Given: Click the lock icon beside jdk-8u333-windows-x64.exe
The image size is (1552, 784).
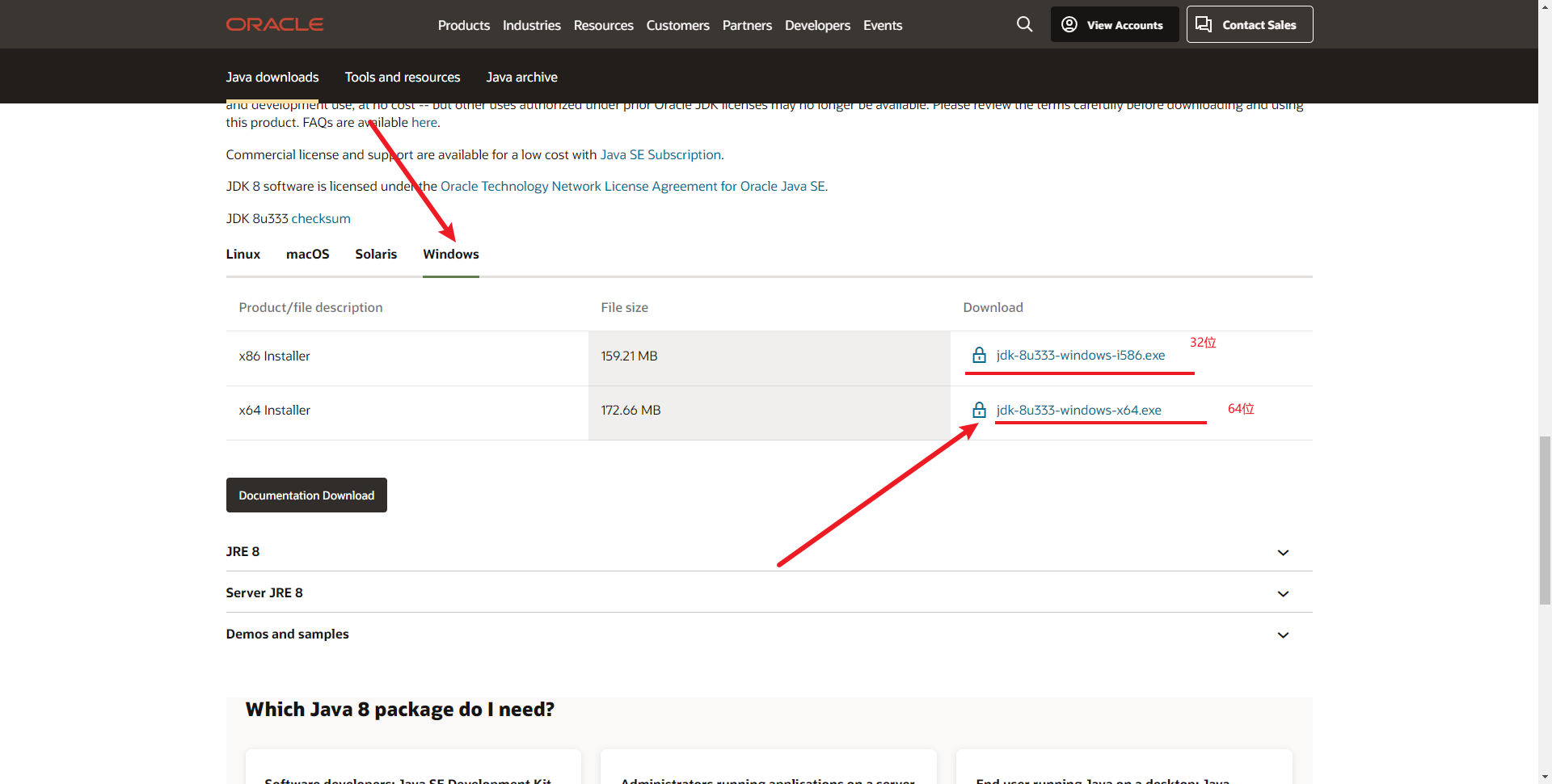Looking at the screenshot, I should pyautogui.click(x=979, y=410).
